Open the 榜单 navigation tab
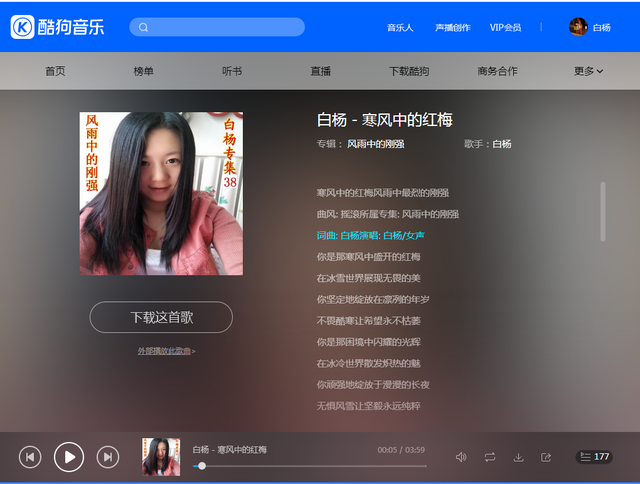This screenshot has height=484, width=640. pos(144,71)
